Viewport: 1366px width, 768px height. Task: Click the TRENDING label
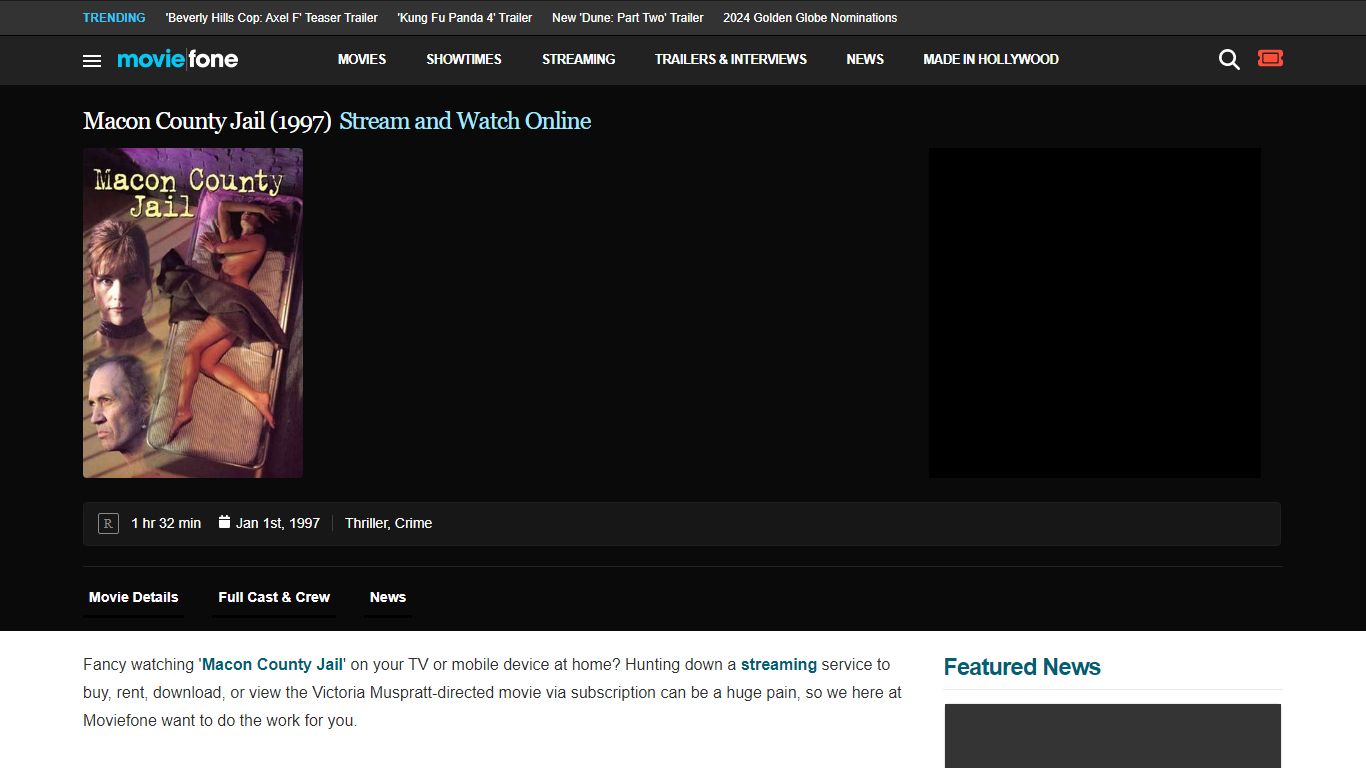coord(114,18)
